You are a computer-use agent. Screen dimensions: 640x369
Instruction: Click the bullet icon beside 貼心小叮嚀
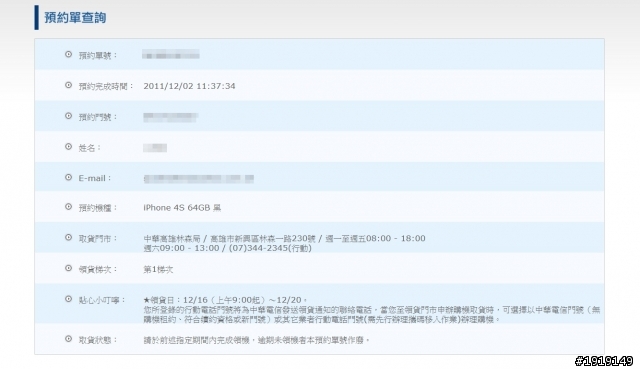[69, 299]
